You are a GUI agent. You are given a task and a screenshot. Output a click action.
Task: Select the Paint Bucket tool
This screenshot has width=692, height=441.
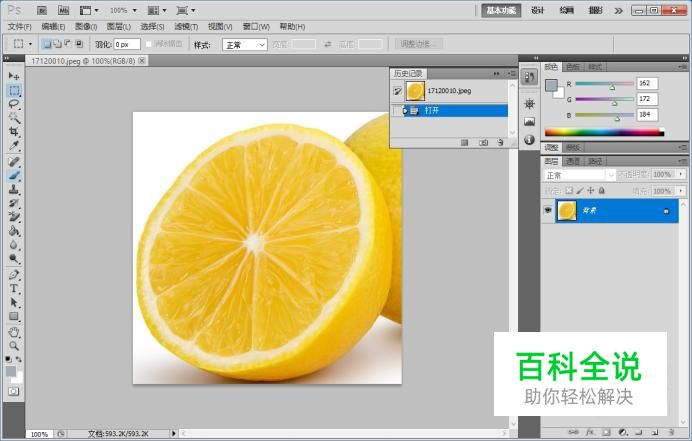coord(14,230)
